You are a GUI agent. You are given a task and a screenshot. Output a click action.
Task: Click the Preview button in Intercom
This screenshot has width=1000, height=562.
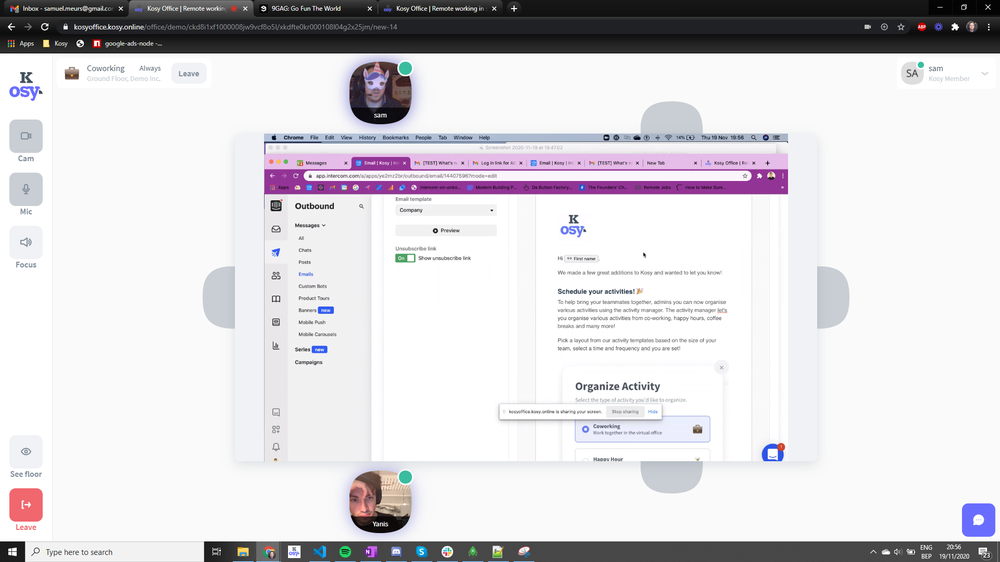tap(446, 230)
